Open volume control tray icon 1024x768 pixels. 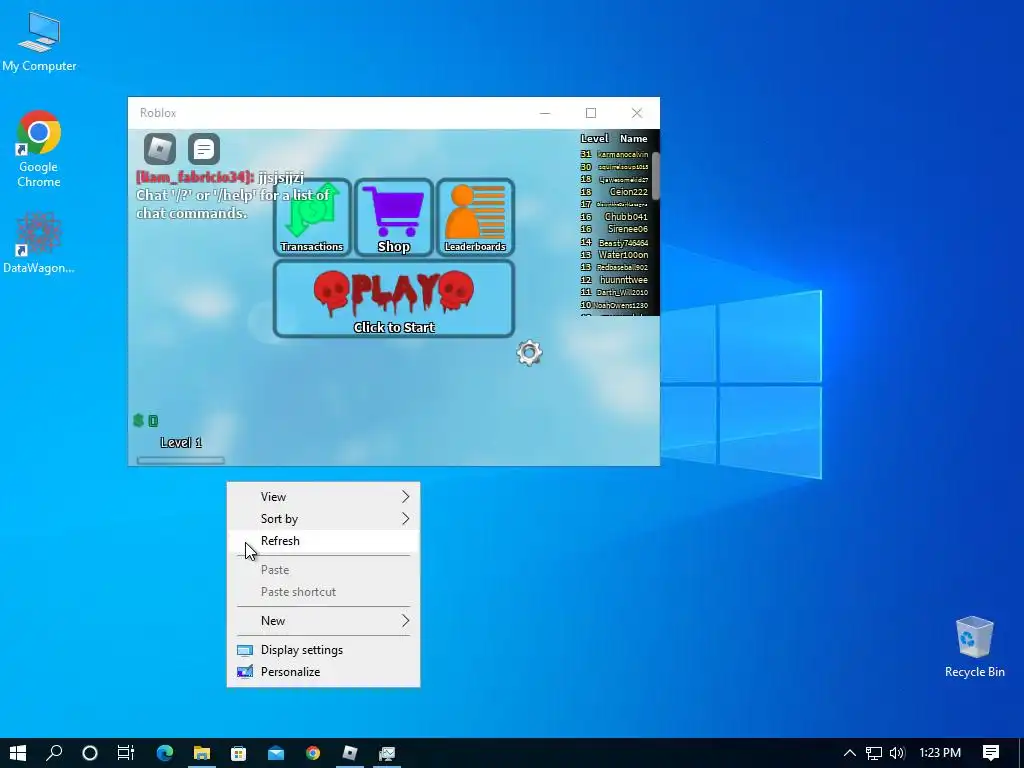point(897,753)
